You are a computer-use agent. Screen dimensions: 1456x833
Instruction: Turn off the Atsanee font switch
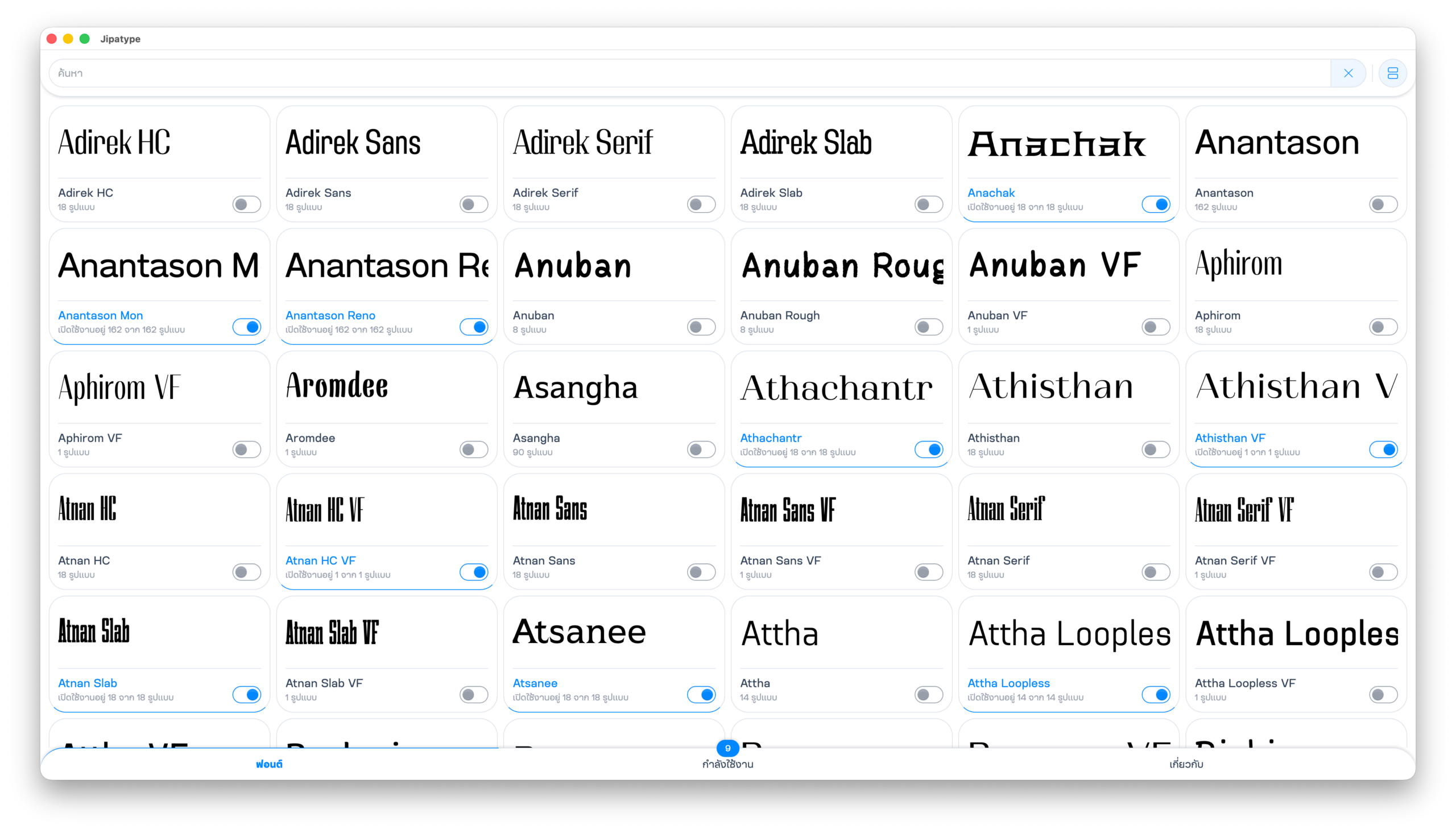pyautogui.click(x=701, y=694)
